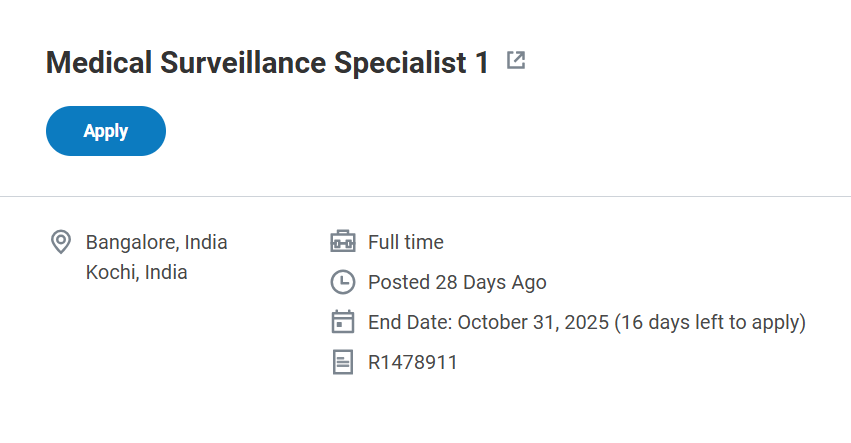Click the clock posted-time icon

[343, 282]
